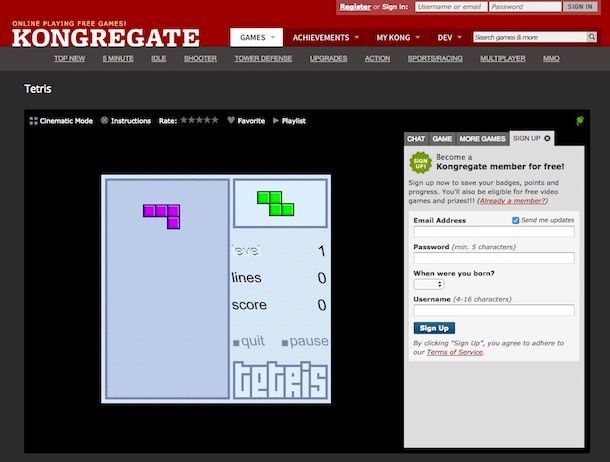
Task: Click the tetris logo in the game
Action: pyautogui.click(x=280, y=380)
